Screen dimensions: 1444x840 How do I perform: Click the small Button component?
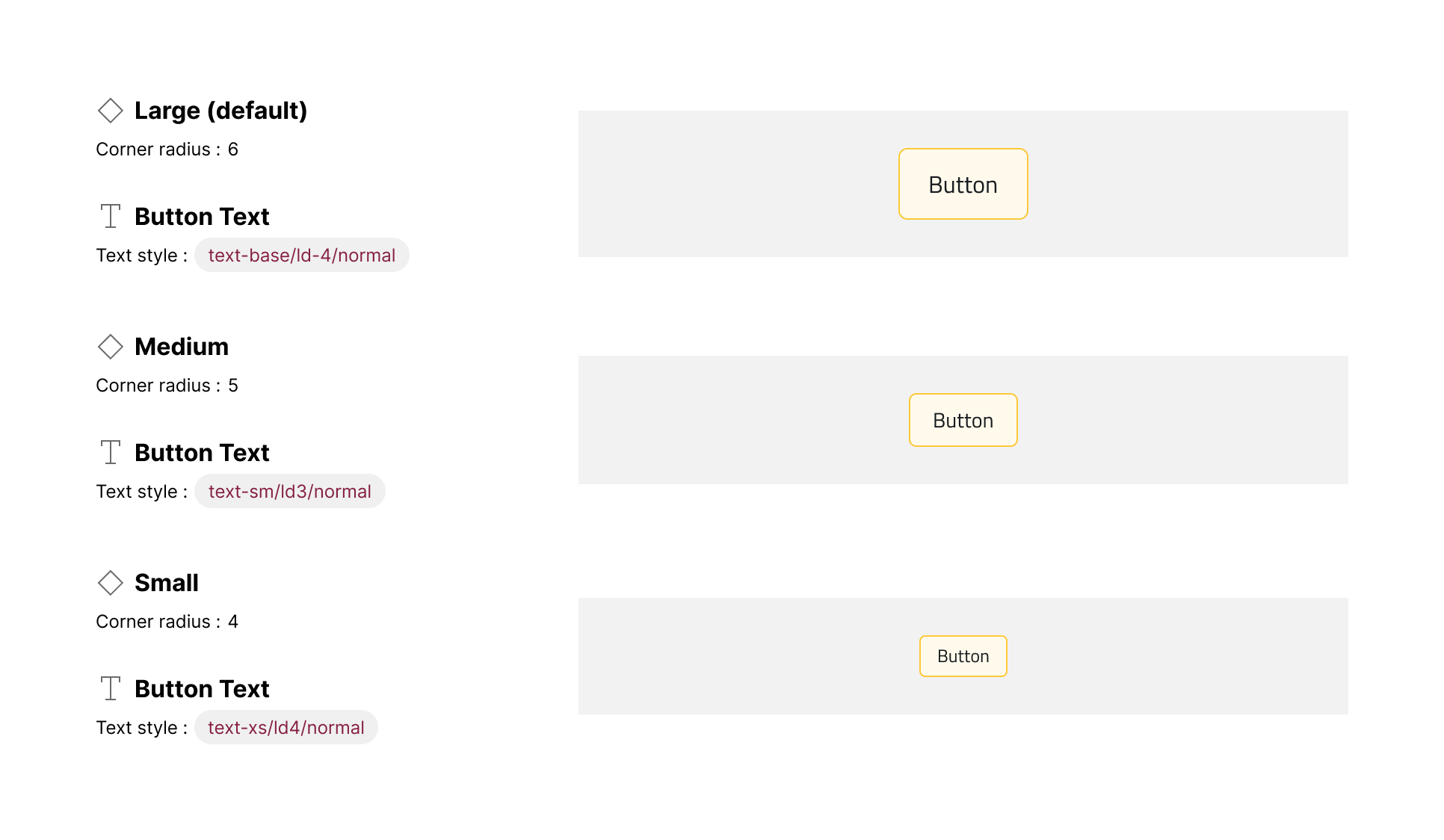963,656
